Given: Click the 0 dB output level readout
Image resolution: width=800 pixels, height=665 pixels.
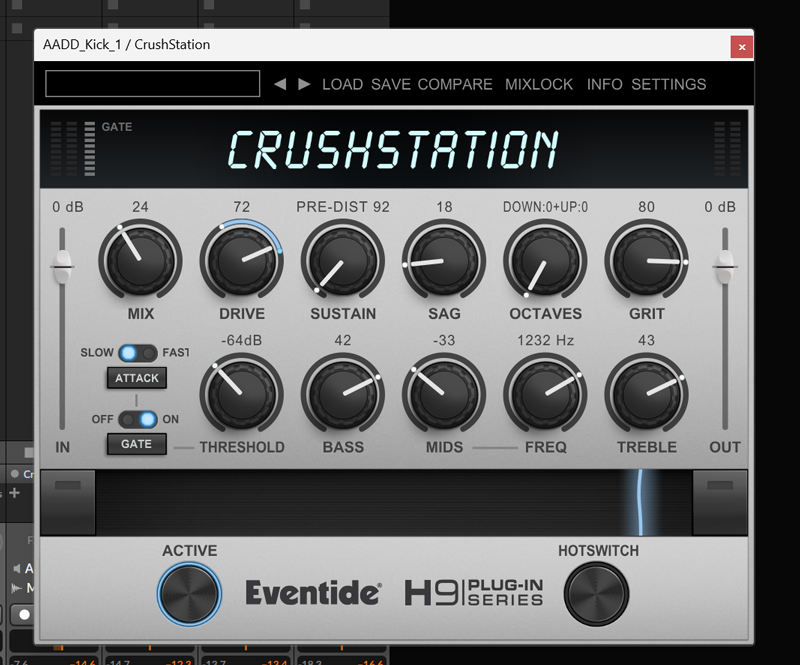Looking at the screenshot, I should pos(720,207).
